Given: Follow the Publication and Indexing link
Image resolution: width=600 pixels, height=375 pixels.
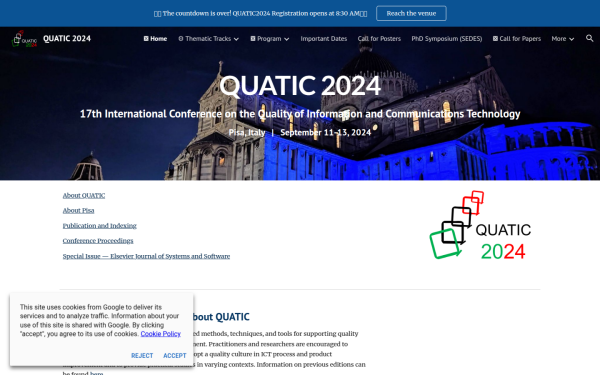Looking at the screenshot, I should pos(99,226).
